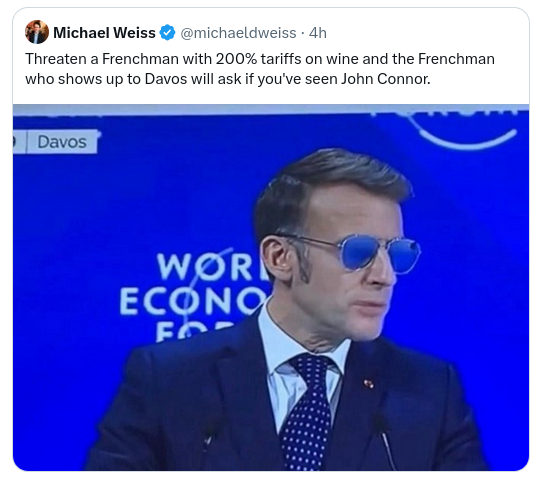The width and height of the screenshot is (546, 479).
Task: Open the 4h timestamp permalink
Action: click(x=318, y=33)
